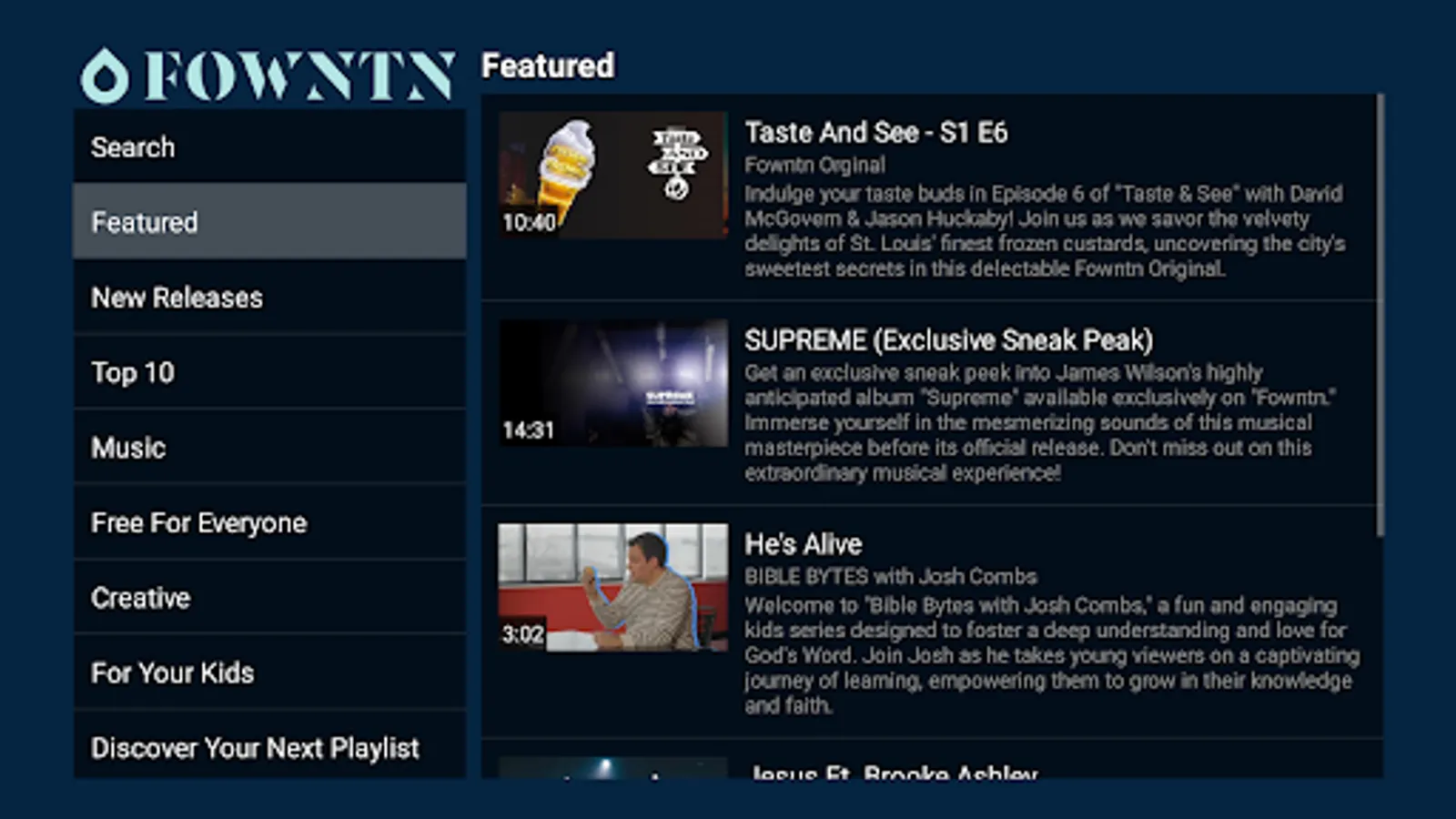This screenshot has height=819, width=1456.
Task: Go to New Releases category
Action: [x=269, y=297]
